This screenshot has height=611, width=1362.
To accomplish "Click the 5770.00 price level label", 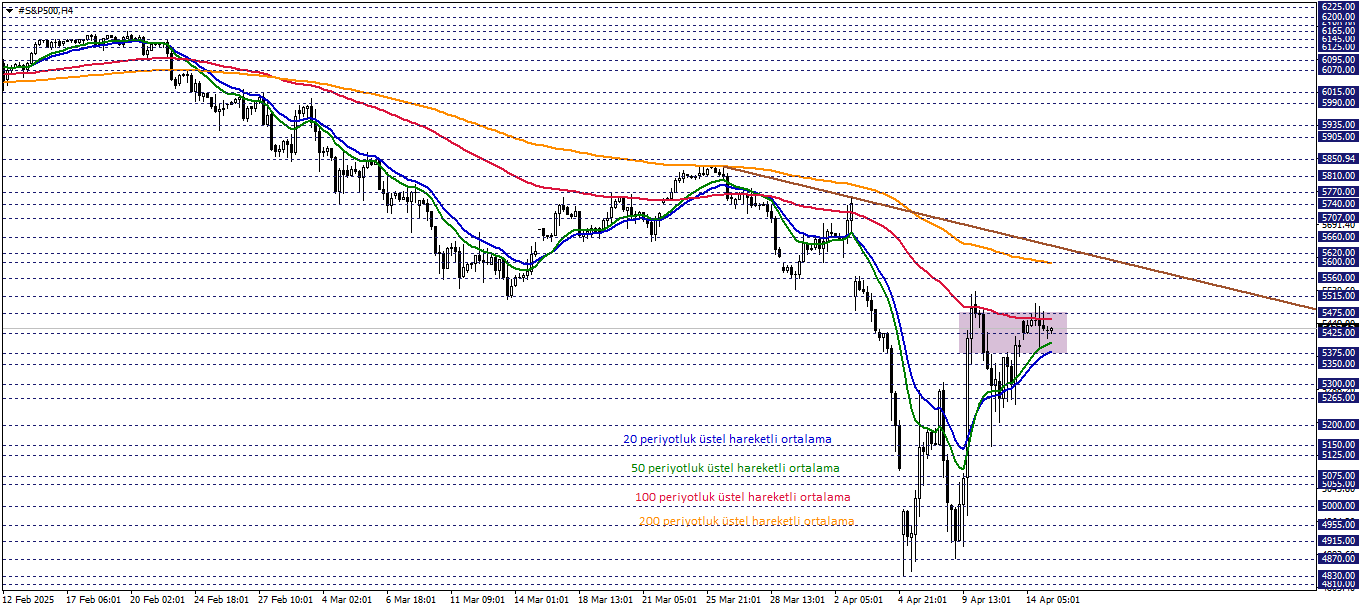I will tap(1338, 191).
